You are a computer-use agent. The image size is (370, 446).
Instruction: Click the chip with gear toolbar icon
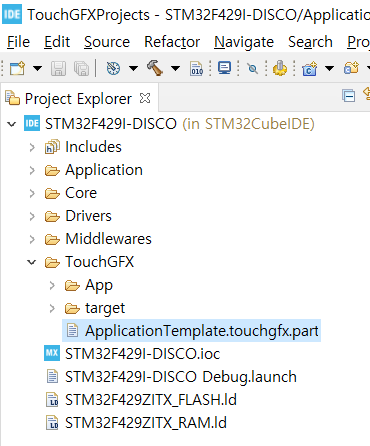[x=280, y=68]
